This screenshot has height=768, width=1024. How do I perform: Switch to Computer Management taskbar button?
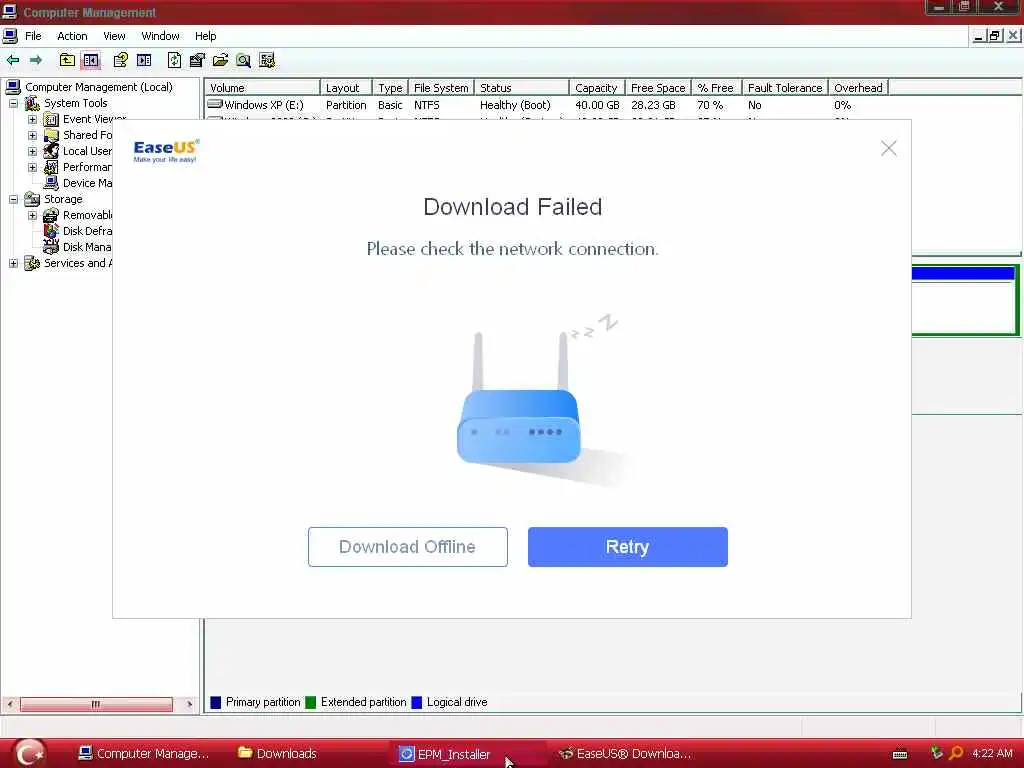click(144, 754)
